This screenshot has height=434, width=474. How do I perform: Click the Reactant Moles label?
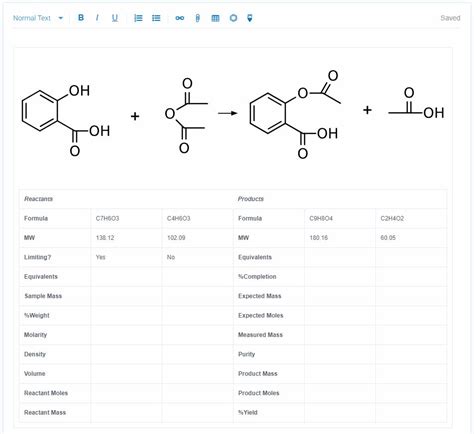coord(46,393)
